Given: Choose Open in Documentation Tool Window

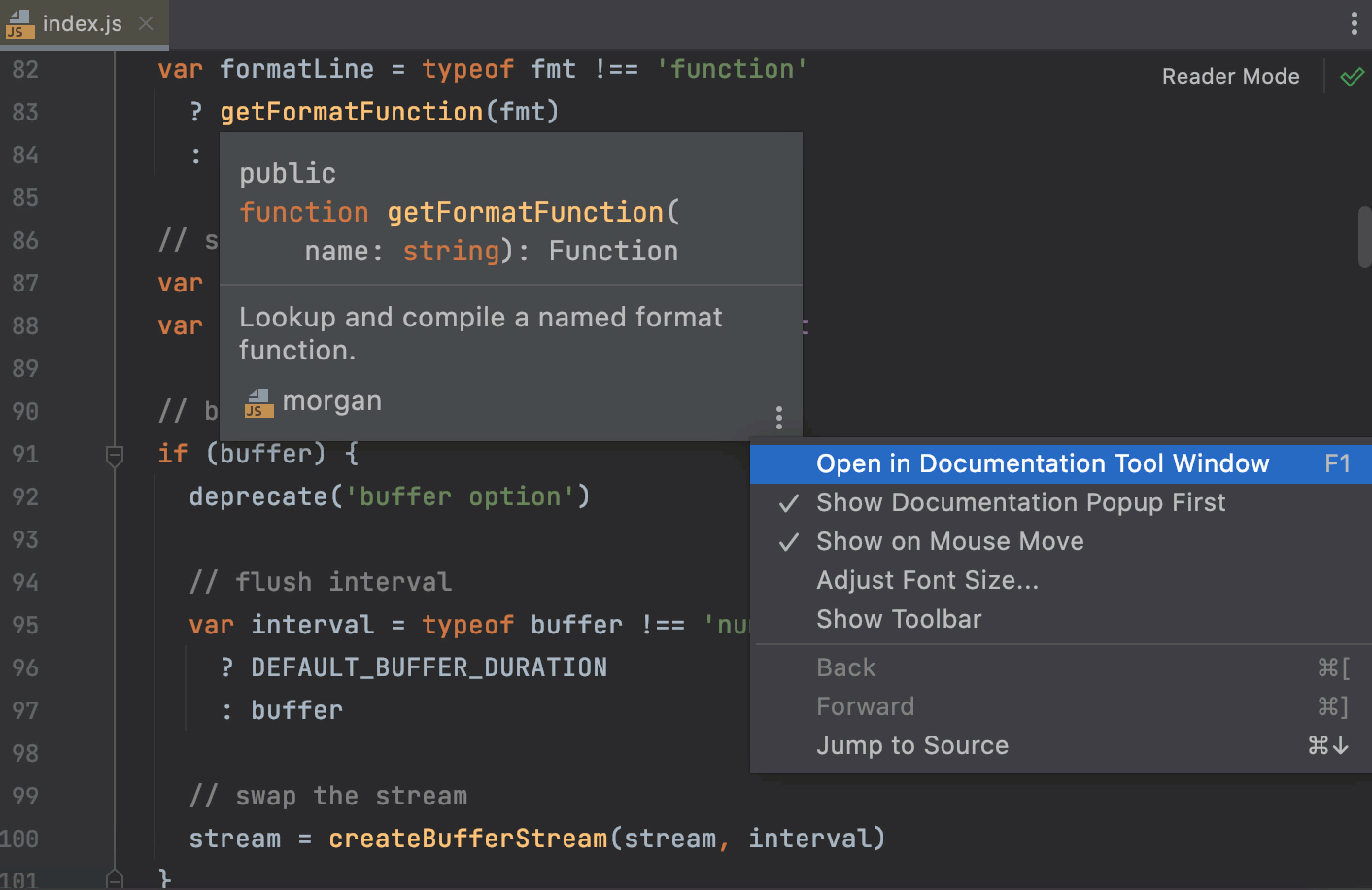Looking at the screenshot, I should [x=1061, y=463].
